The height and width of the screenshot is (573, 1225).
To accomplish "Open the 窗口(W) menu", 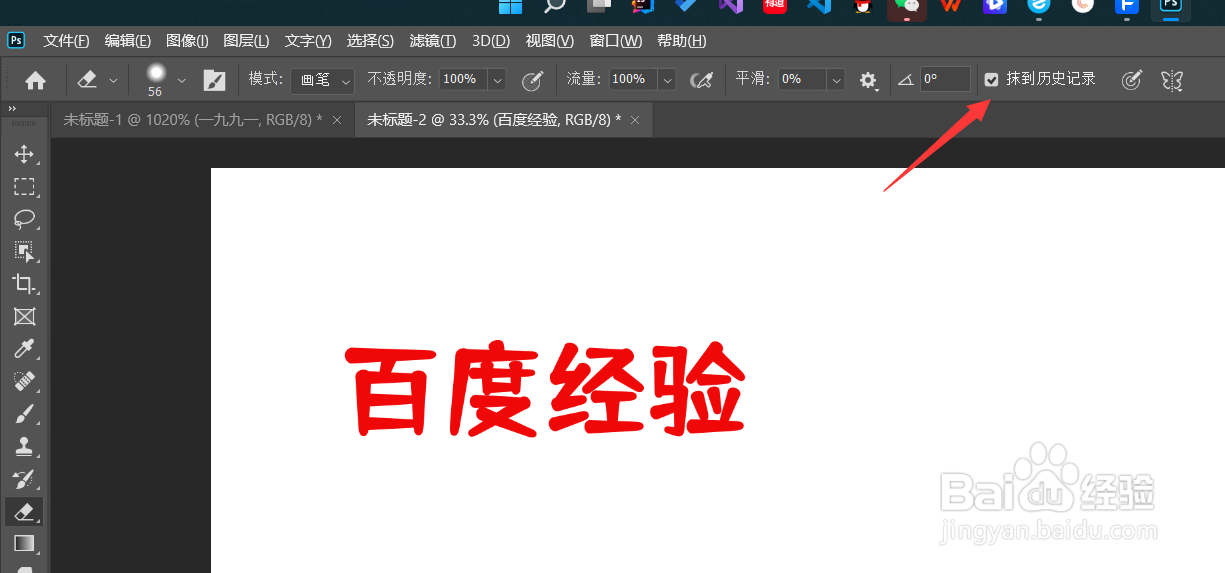I will 616,41.
